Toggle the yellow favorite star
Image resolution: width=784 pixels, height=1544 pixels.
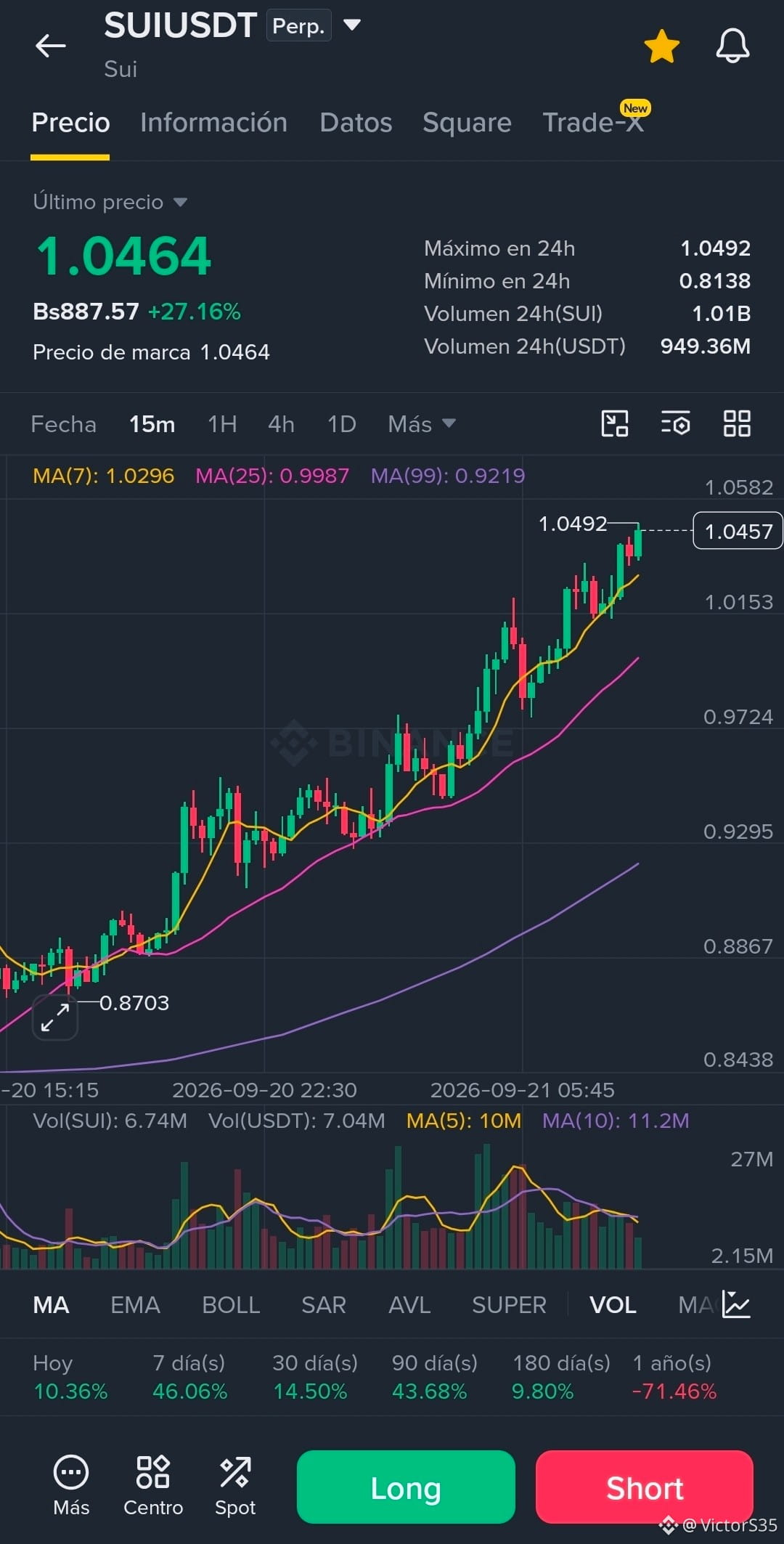[661, 46]
